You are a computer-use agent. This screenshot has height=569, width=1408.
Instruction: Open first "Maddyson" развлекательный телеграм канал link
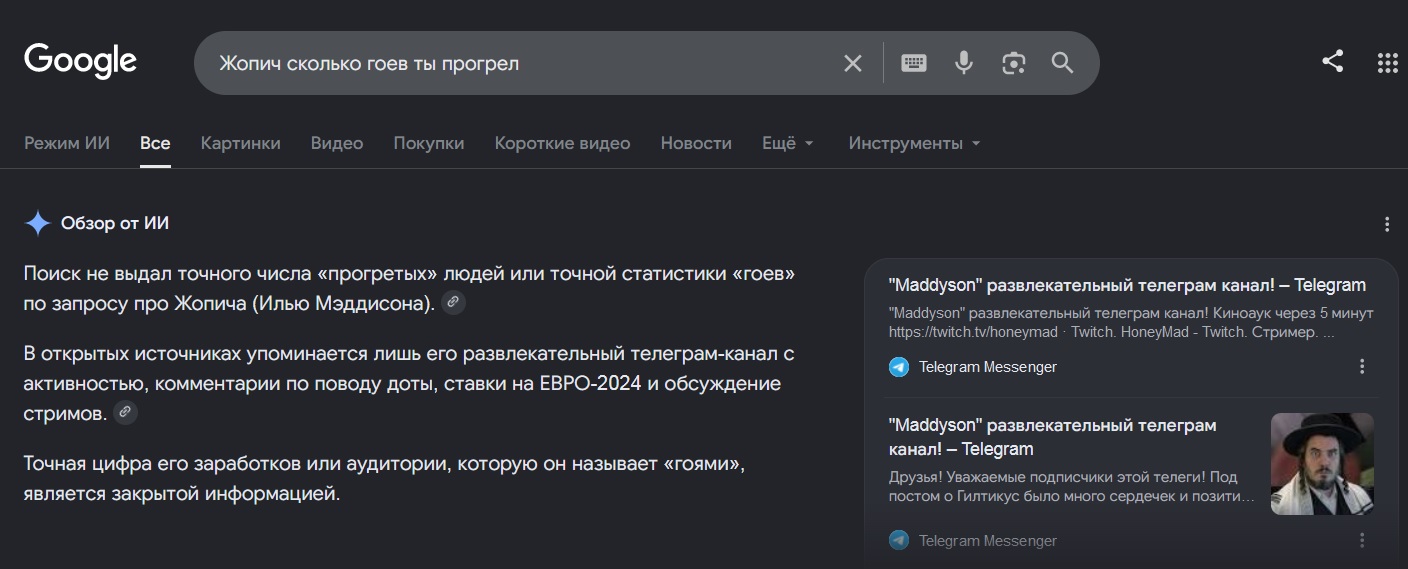(1127, 285)
